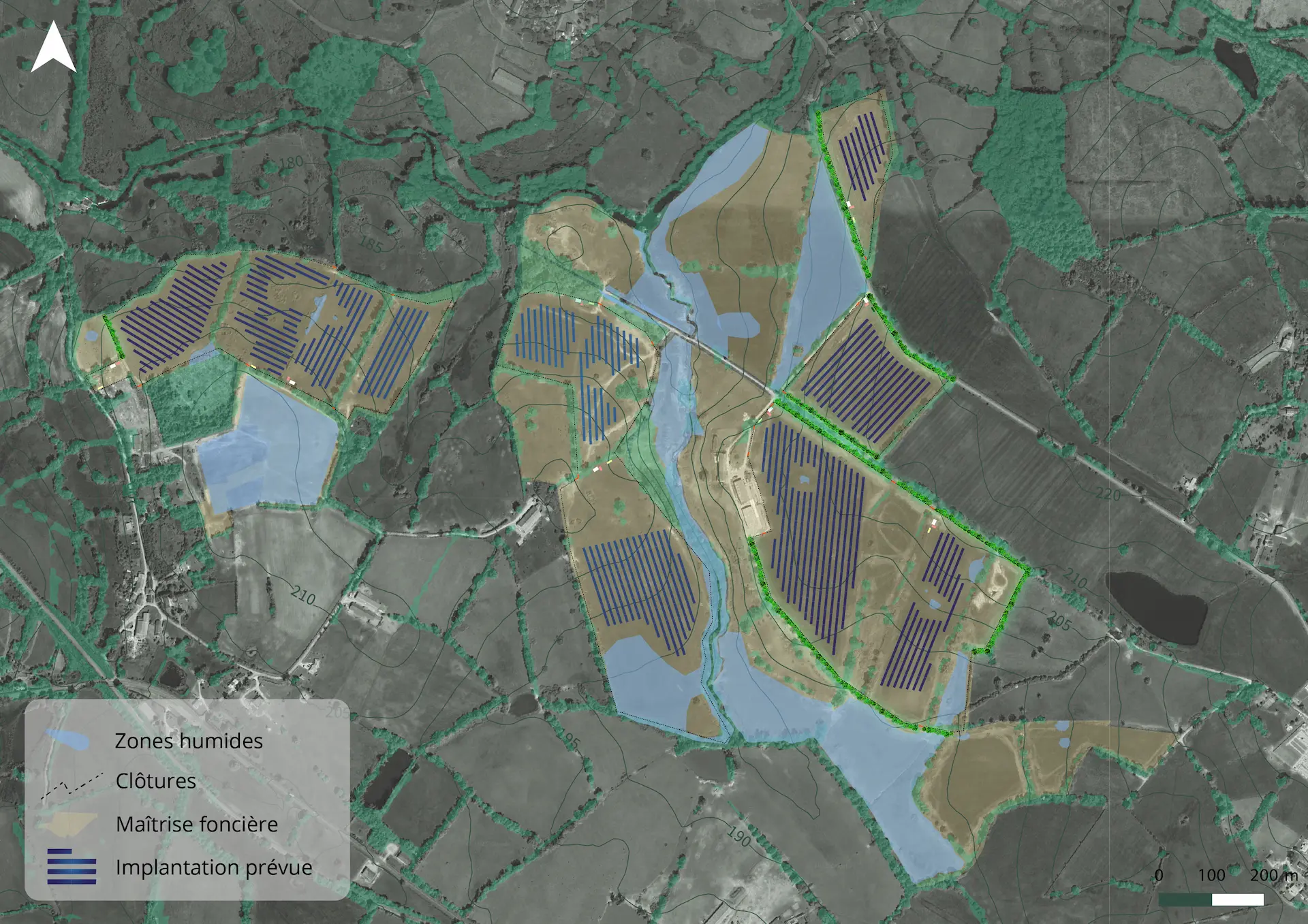Click the dark green scale bar segment
The height and width of the screenshot is (924, 1308).
click(1185, 899)
